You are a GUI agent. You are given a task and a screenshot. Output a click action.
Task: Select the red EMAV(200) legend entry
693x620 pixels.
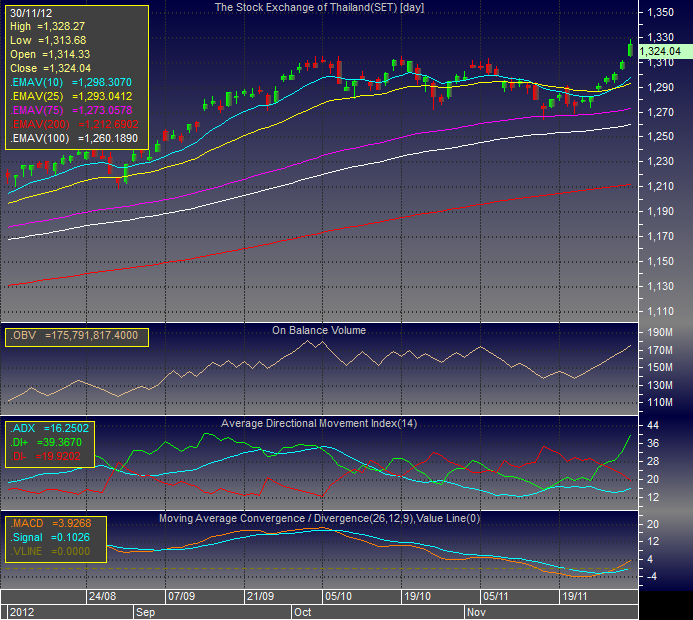pyautogui.click(x=74, y=125)
